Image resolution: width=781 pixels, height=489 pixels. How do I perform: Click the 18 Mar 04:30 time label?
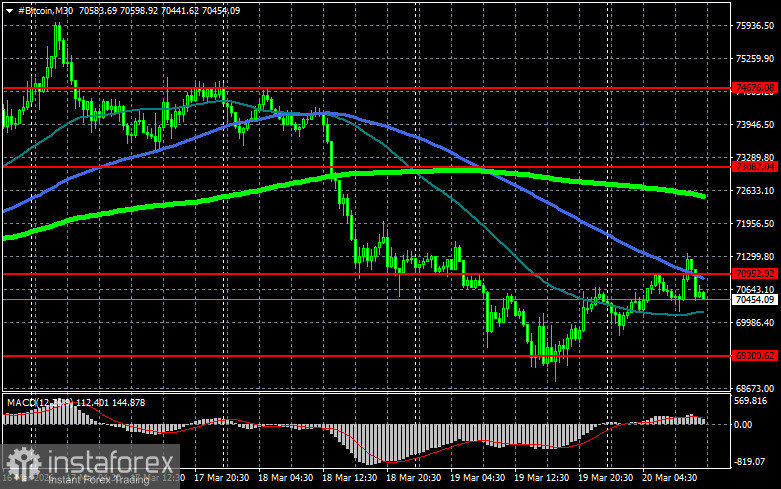click(x=285, y=478)
